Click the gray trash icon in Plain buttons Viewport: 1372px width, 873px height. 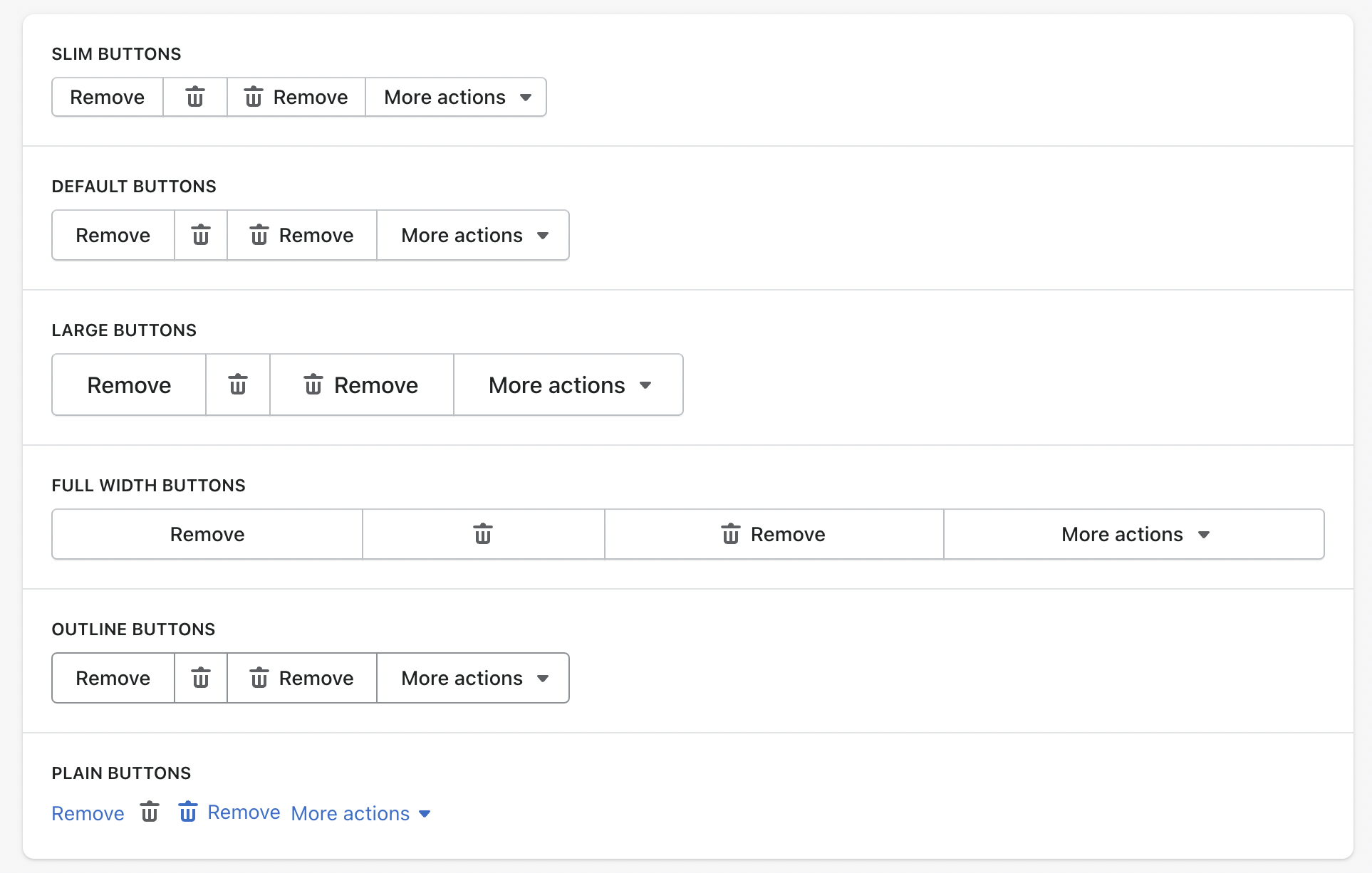click(x=150, y=812)
